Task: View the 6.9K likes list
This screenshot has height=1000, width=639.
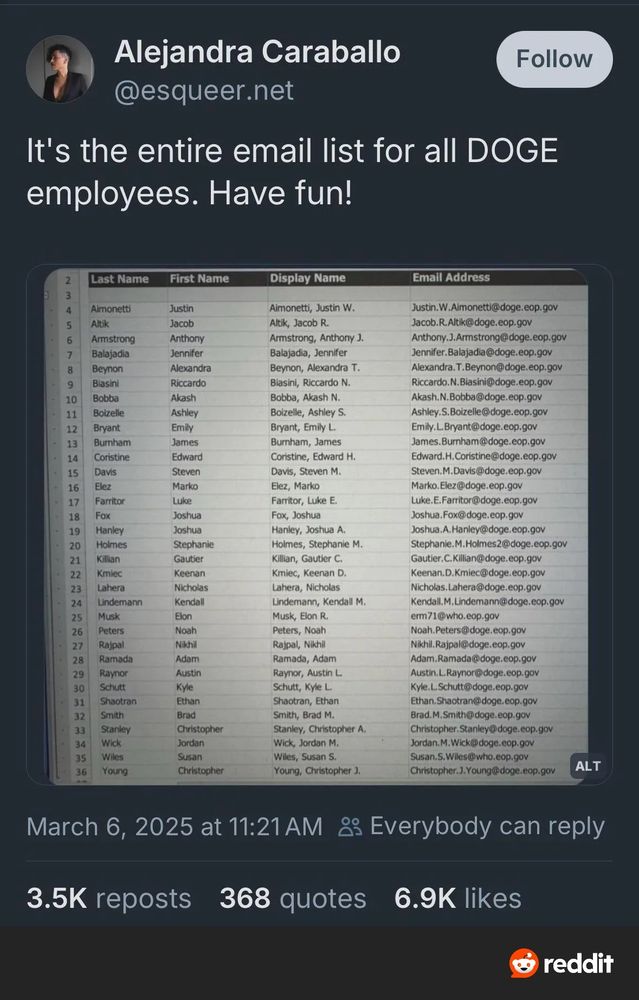Action: tap(458, 899)
